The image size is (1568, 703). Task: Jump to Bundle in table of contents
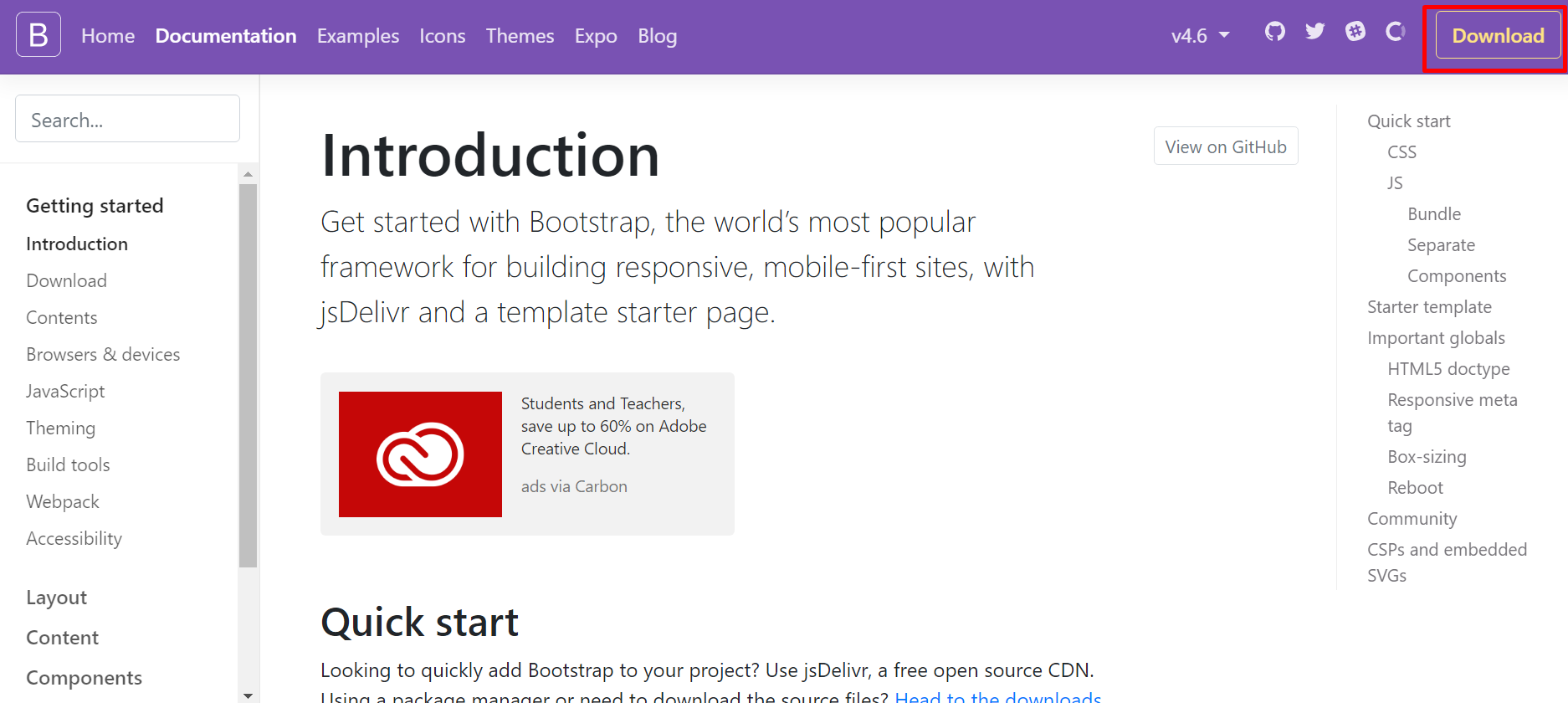coord(1434,214)
